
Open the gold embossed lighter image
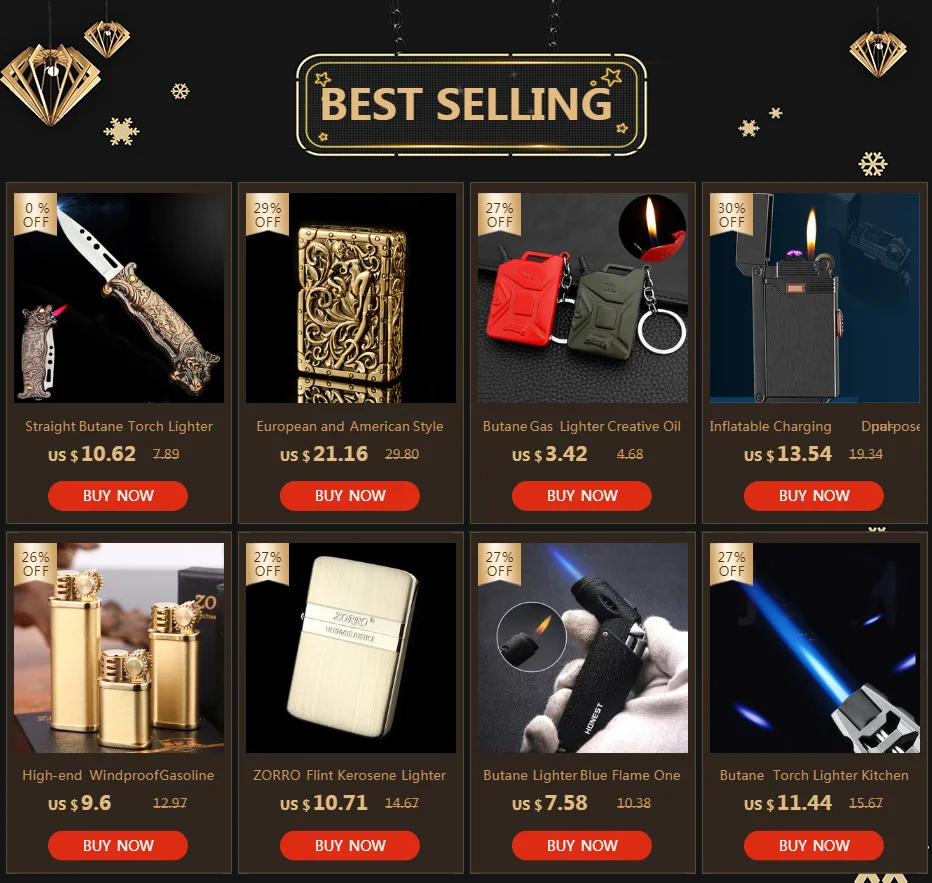pos(351,298)
